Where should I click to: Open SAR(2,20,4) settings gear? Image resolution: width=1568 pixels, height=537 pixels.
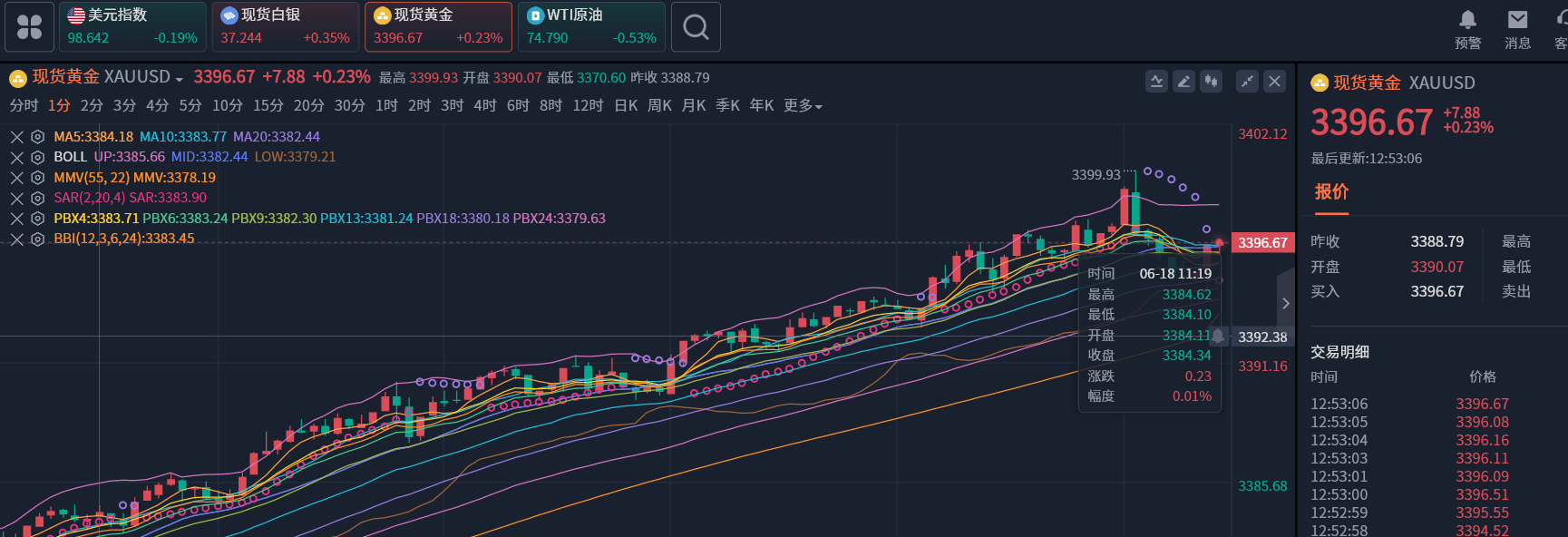[x=37, y=198]
